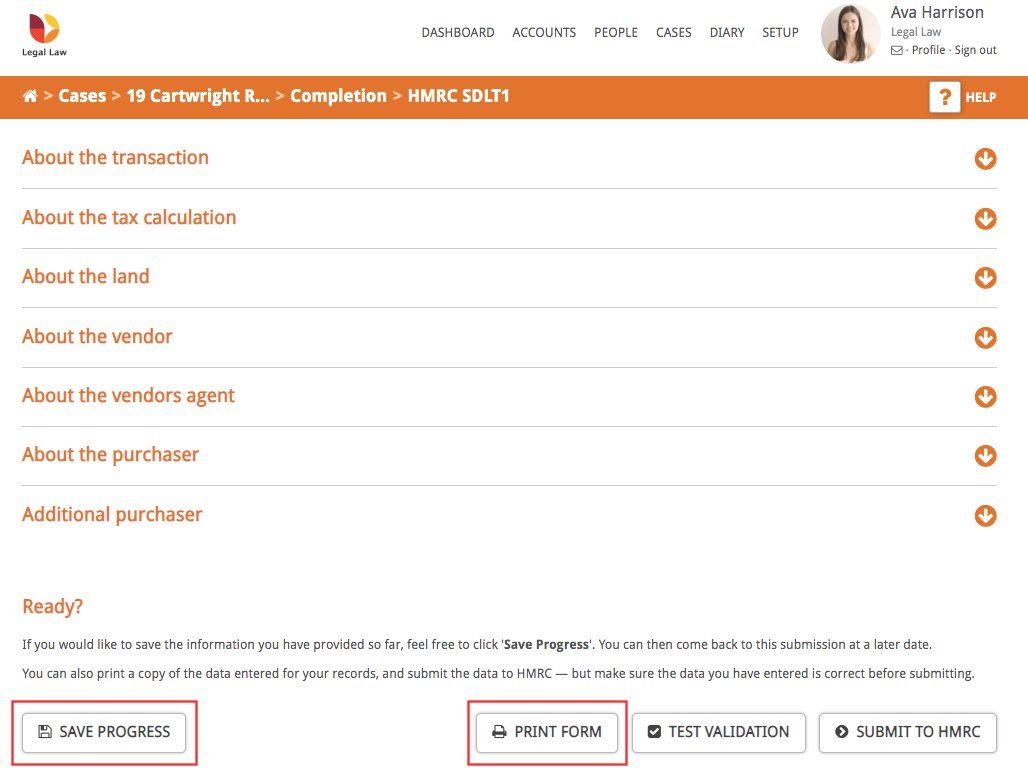Click the Print Form button
Viewport: 1028px width, 774px height.
click(547, 732)
